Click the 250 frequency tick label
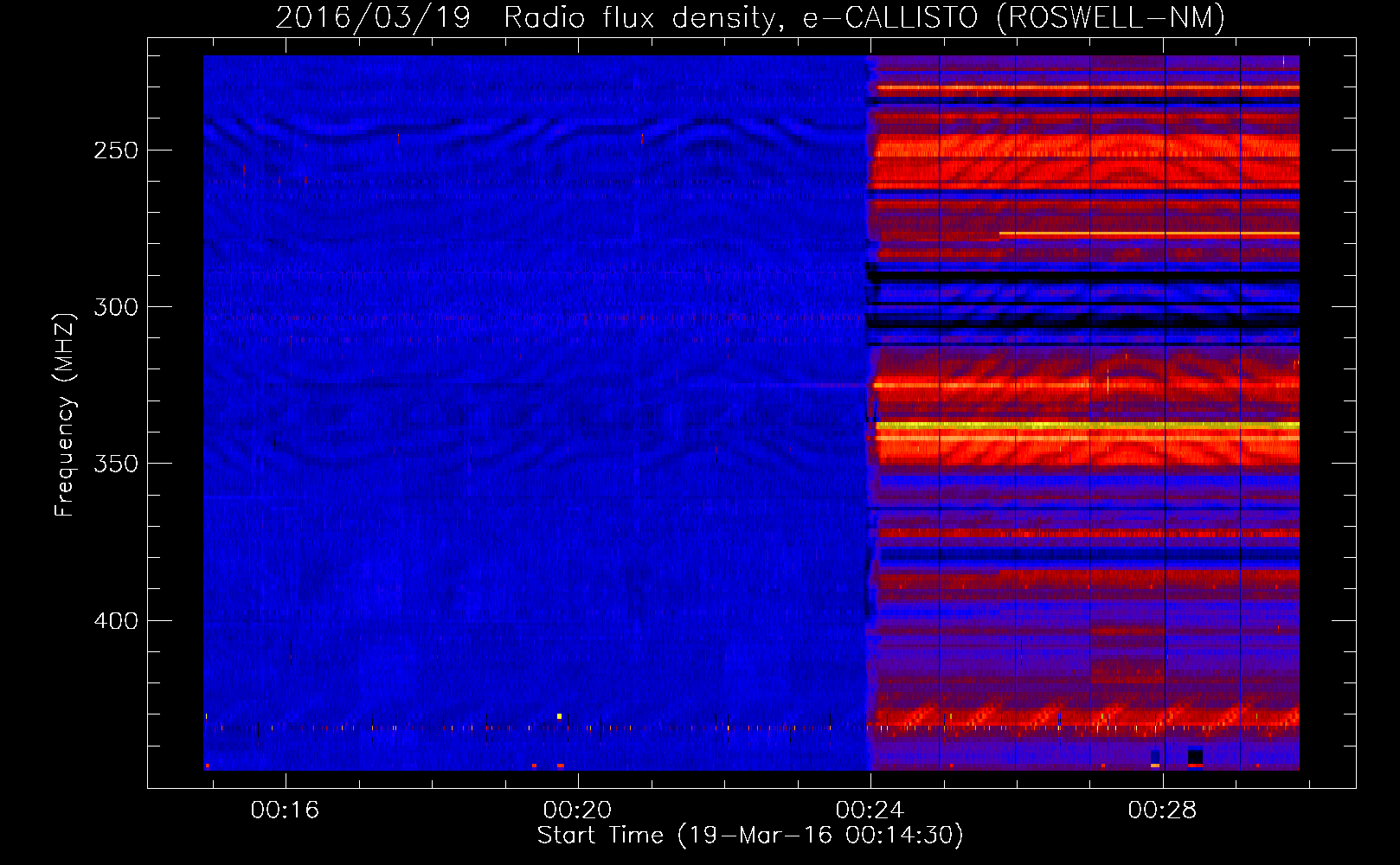 point(116,151)
